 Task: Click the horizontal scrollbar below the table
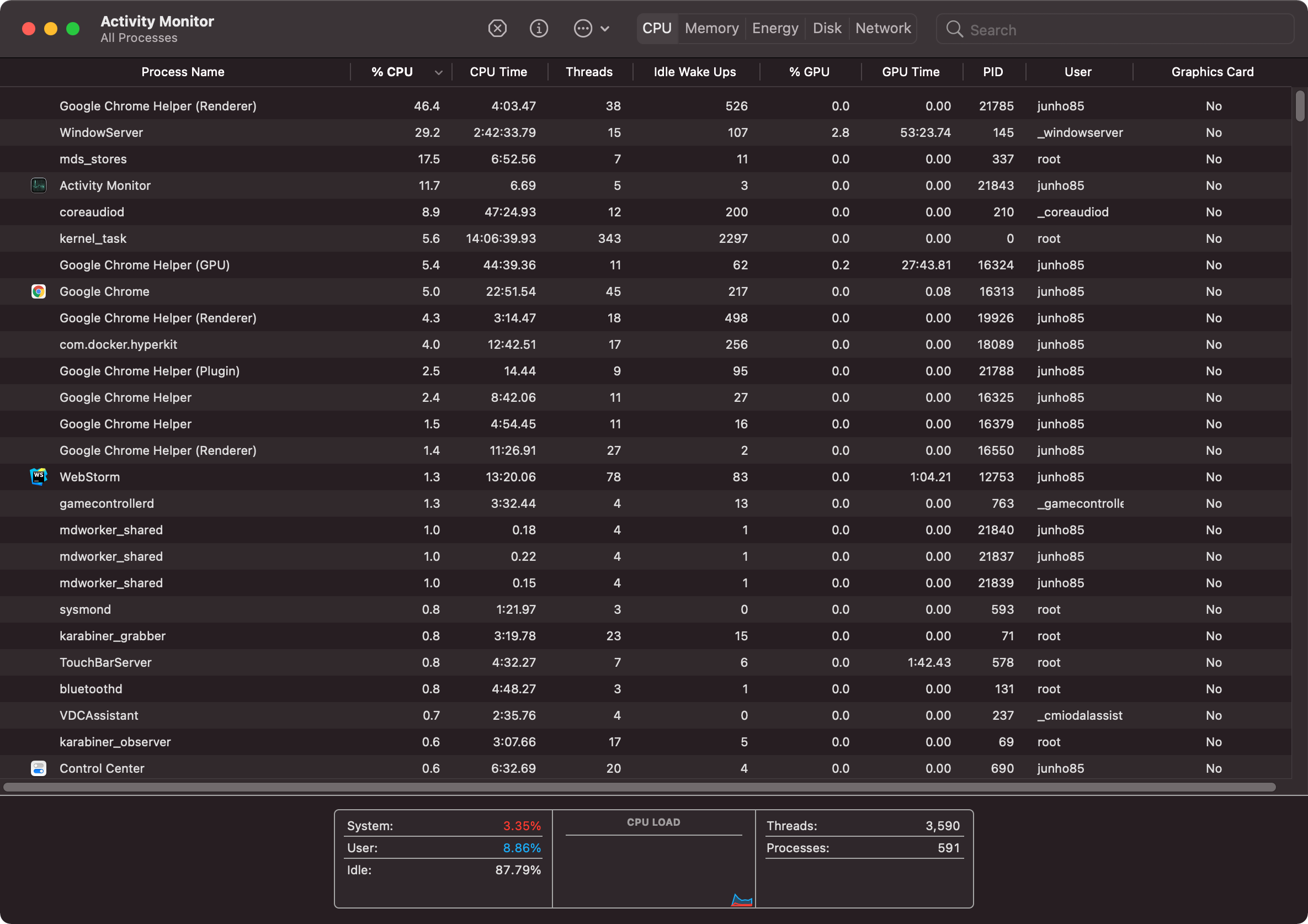(x=638, y=787)
